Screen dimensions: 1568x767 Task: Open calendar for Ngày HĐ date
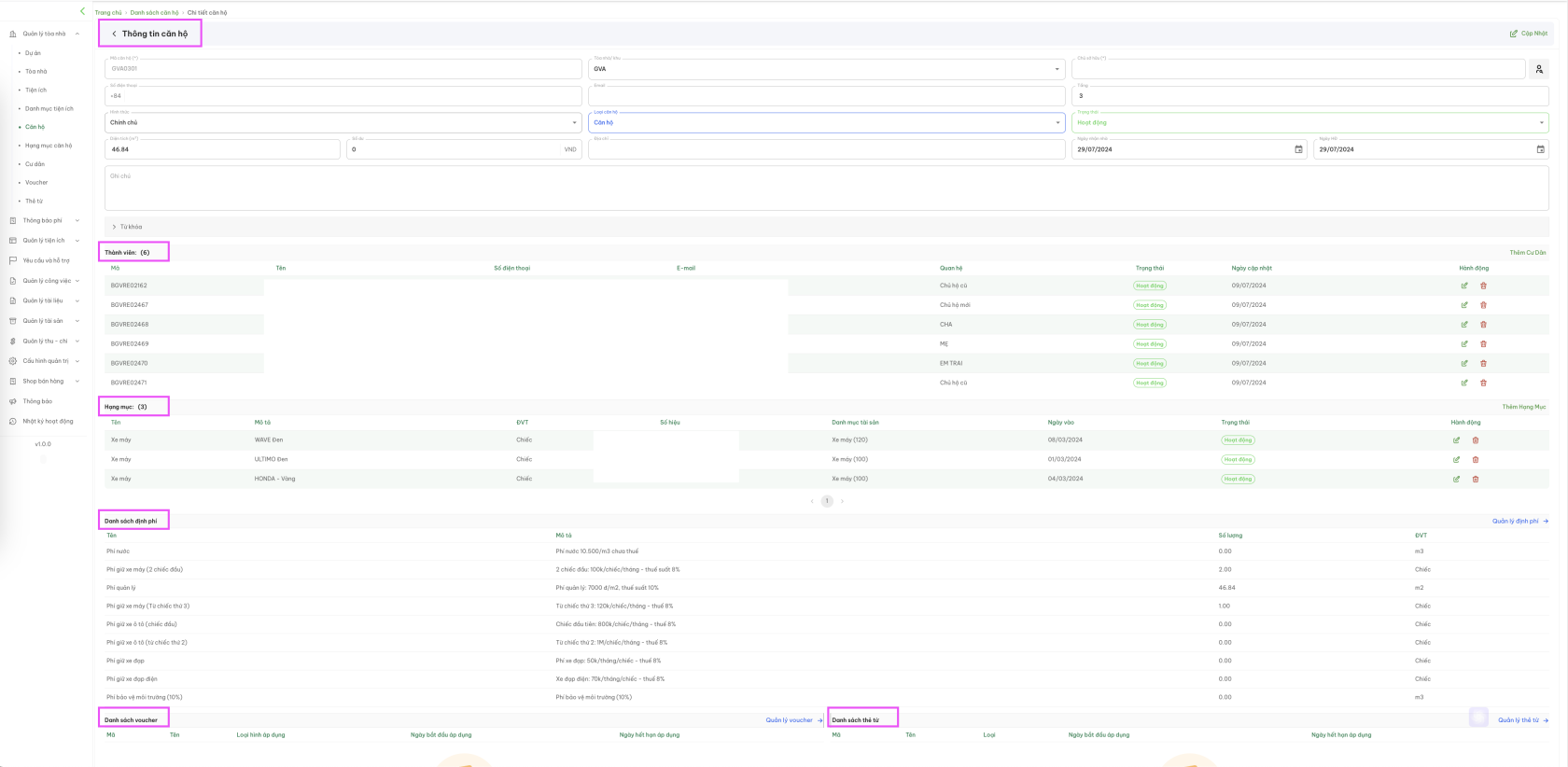(1540, 149)
